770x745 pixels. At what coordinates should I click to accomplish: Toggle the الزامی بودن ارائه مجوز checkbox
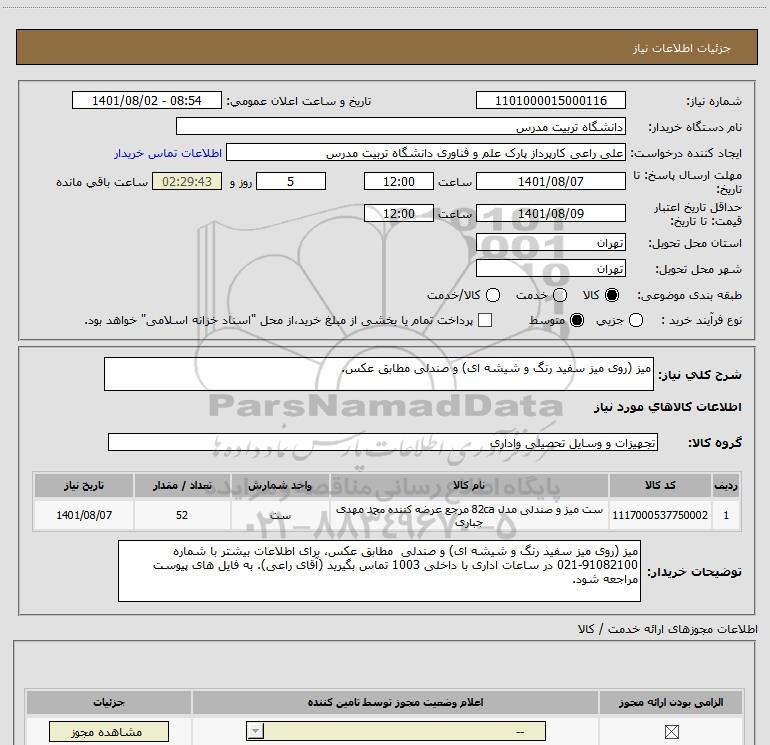[x=671, y=732]
